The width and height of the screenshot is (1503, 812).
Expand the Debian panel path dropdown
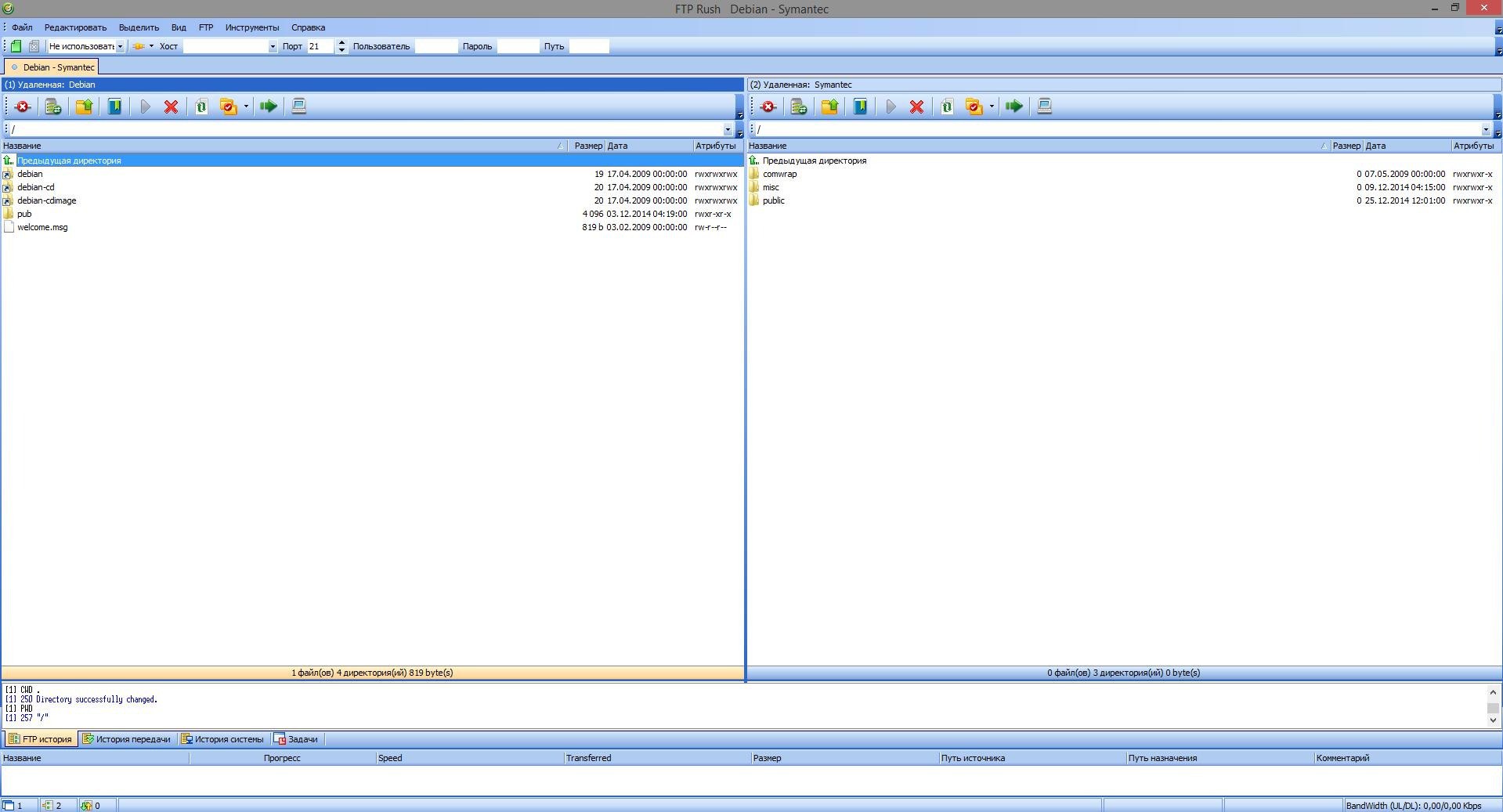(x=728, y=129)
